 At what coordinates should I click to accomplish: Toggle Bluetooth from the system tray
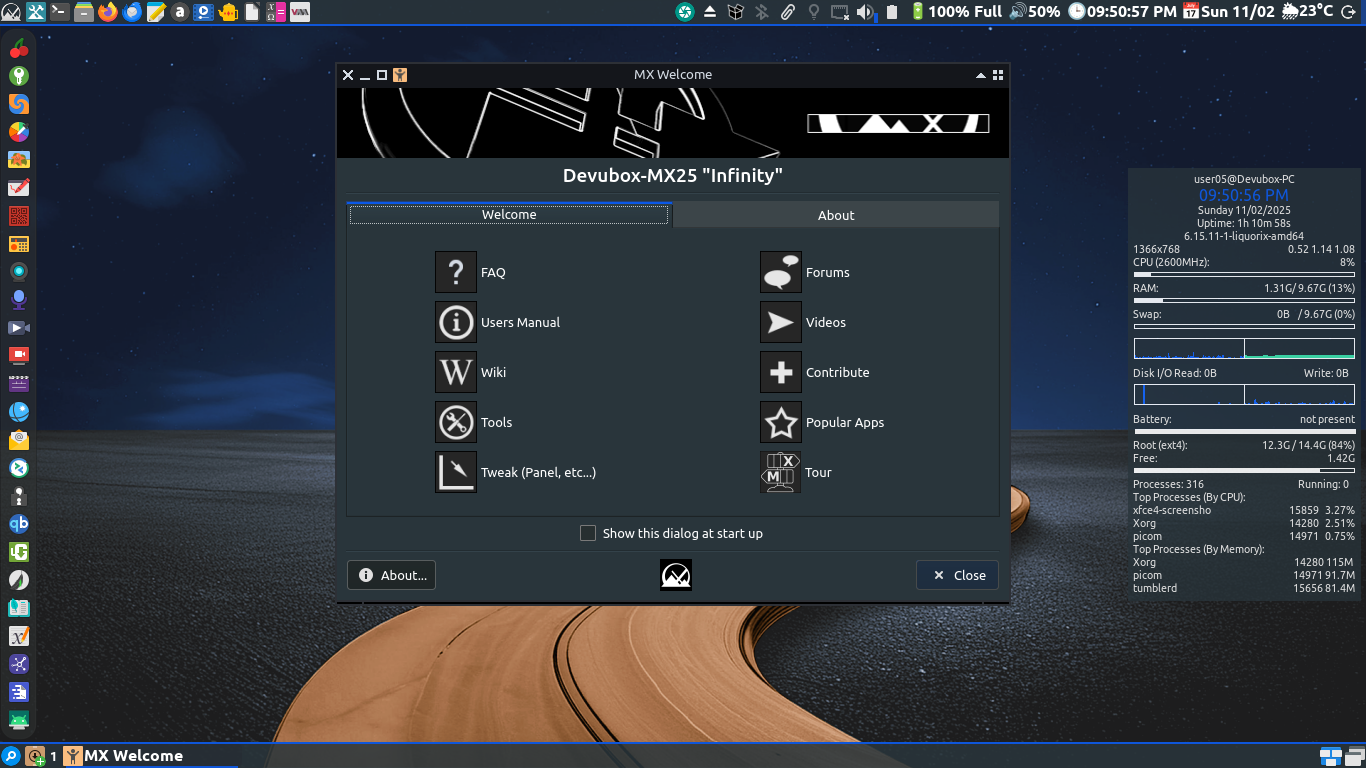tap(759, 12)
